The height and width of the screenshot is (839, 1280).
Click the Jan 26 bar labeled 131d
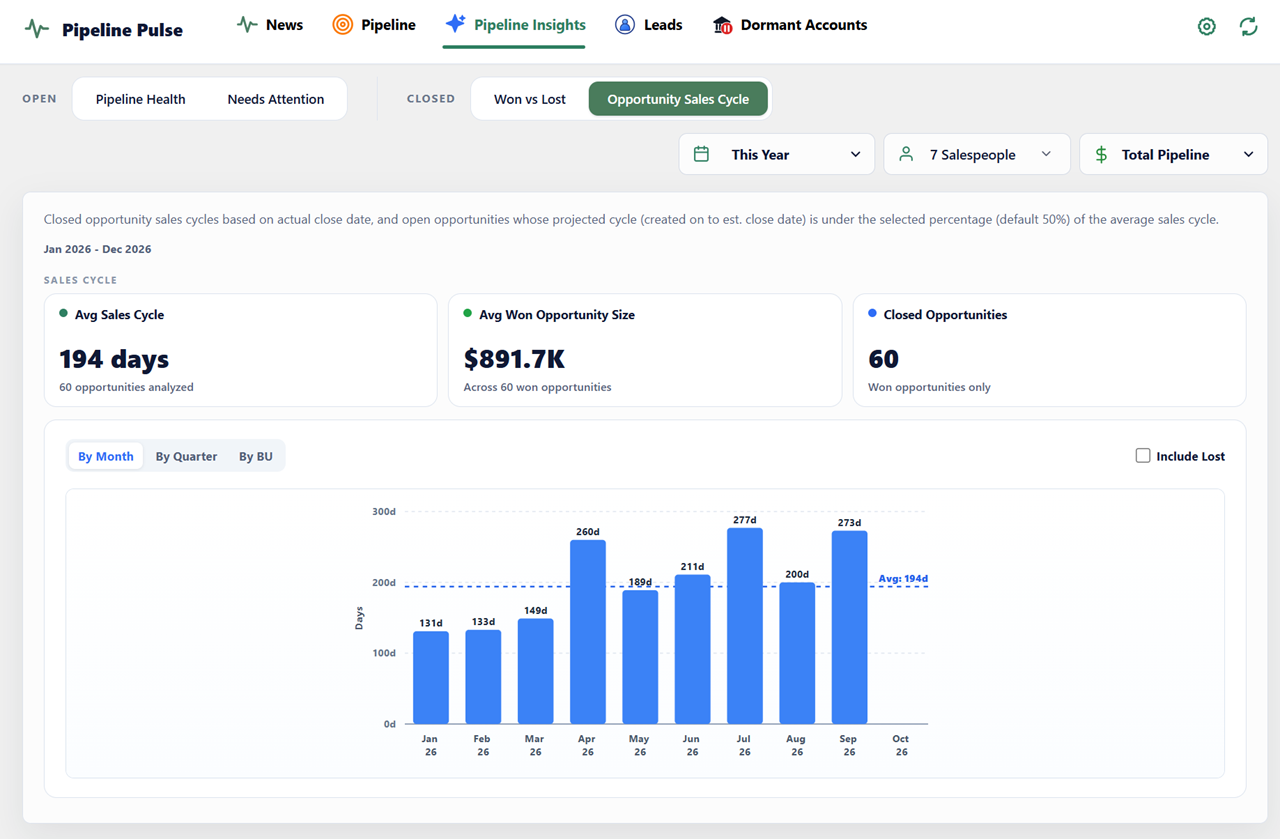431,678
